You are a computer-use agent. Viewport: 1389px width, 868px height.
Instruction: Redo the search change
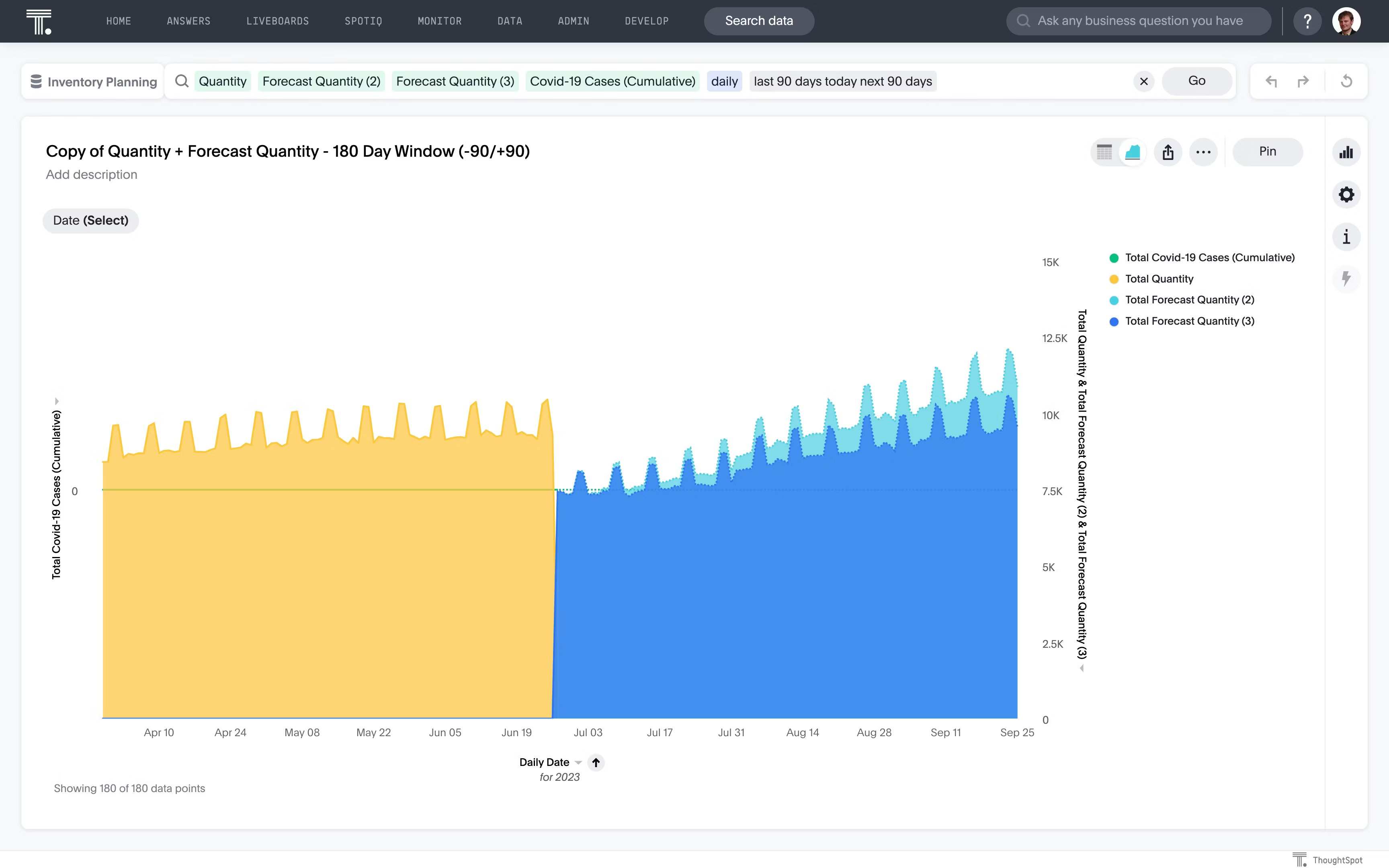point(1303,82)
